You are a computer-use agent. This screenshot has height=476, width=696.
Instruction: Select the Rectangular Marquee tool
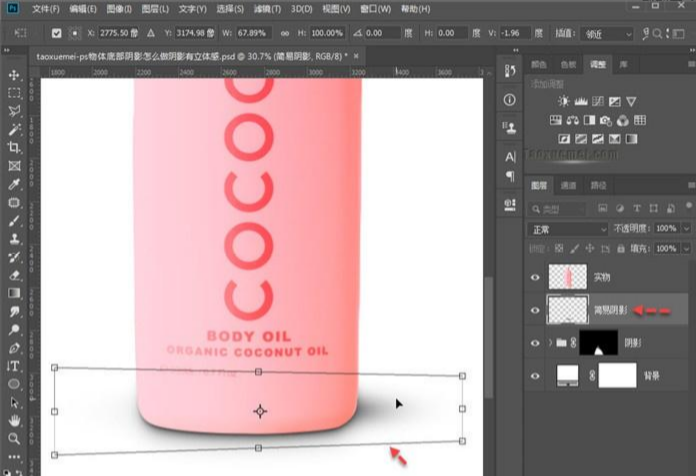(x=14, y=93)
